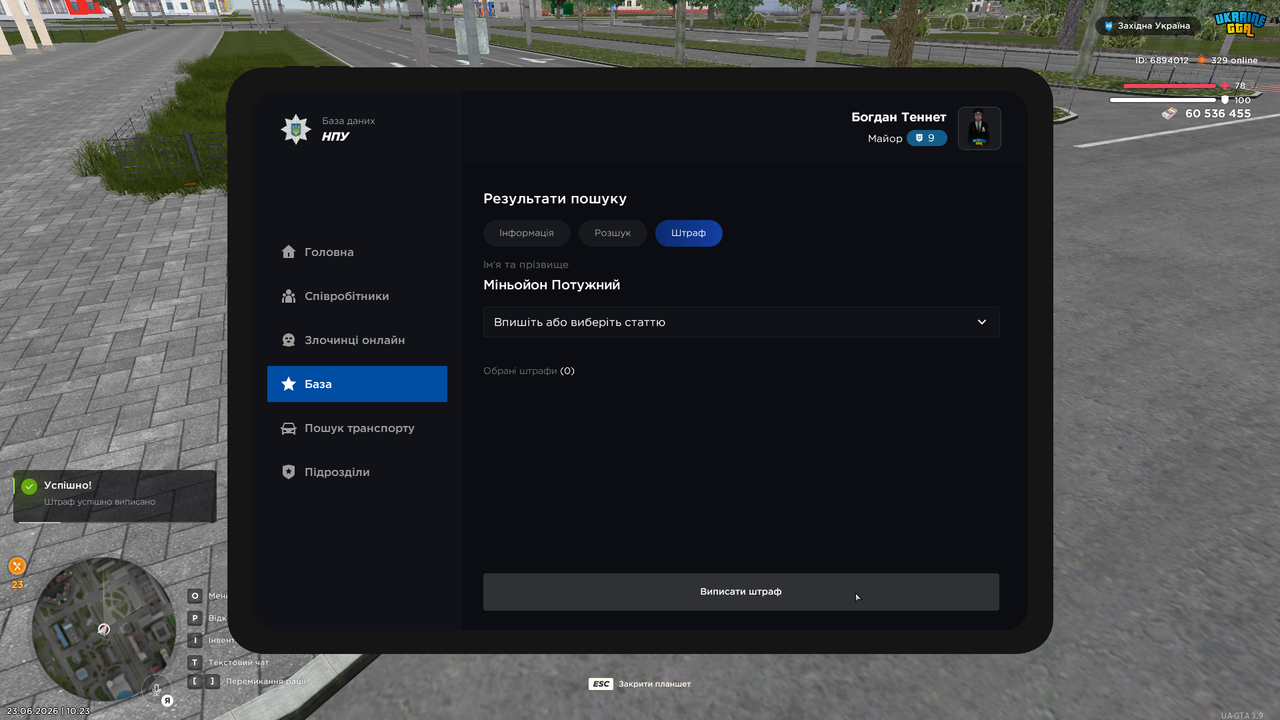Expand the article dropdown chevron
This screenshot has width=1280, height=720.
[x=982, y=322]
